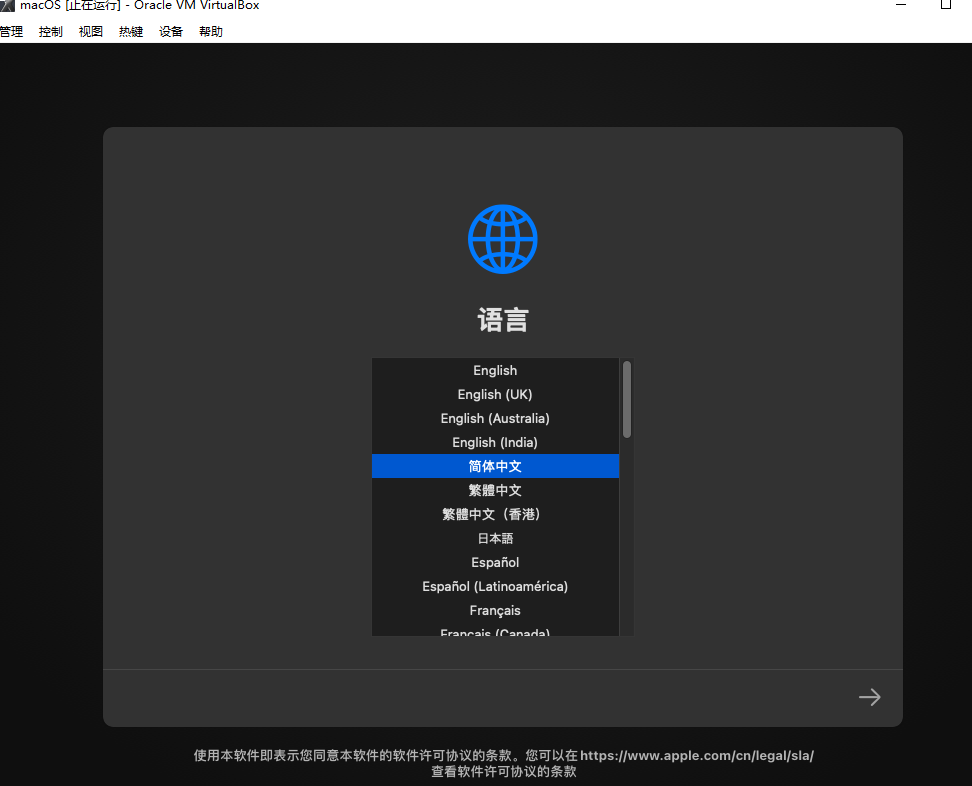Screen dimensions: 972x786
Task: Open the 设备 menu
Action: (x=171, y=32)
